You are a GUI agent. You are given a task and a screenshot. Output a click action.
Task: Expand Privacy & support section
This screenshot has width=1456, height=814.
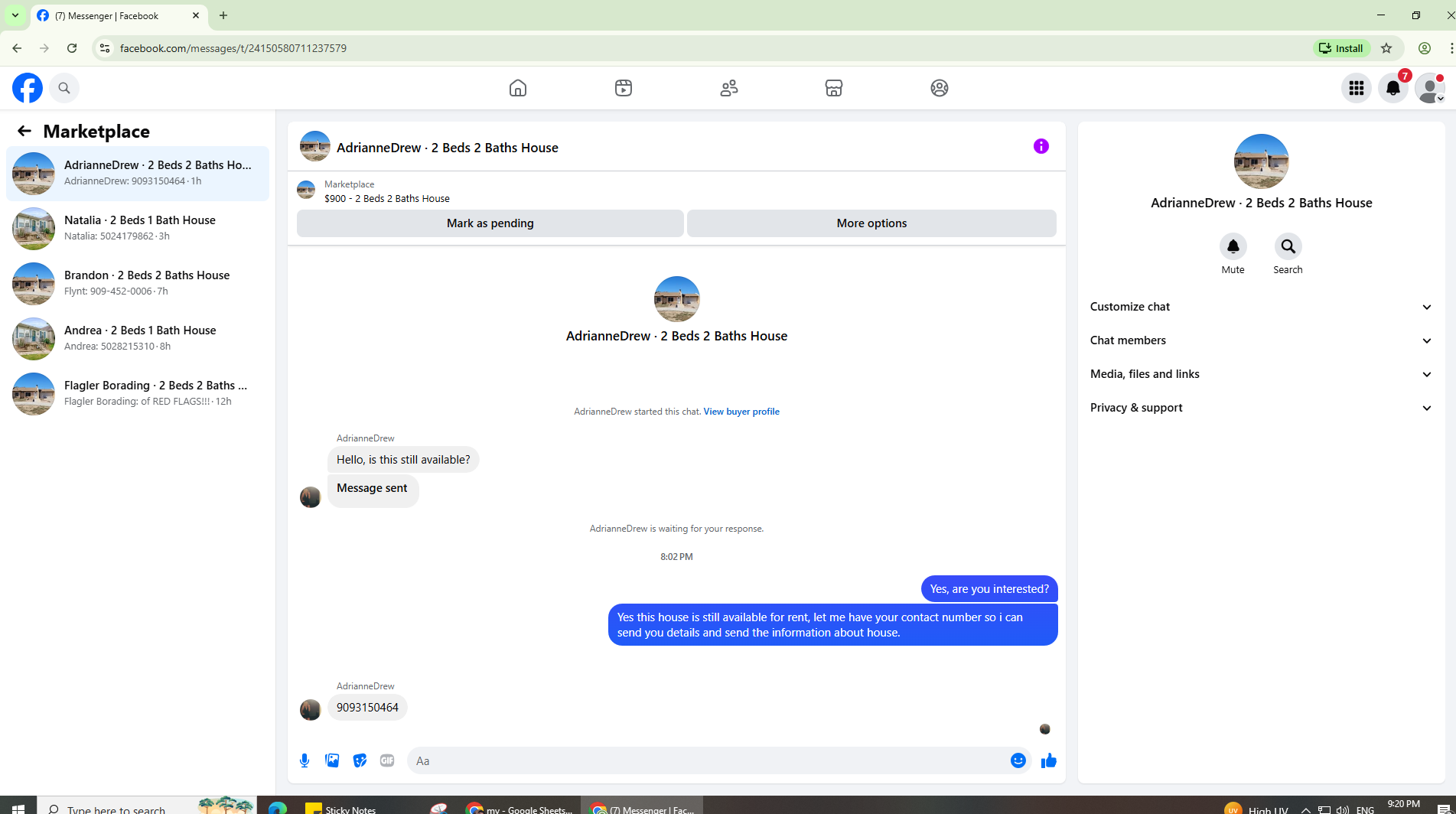coord(1261,408)
